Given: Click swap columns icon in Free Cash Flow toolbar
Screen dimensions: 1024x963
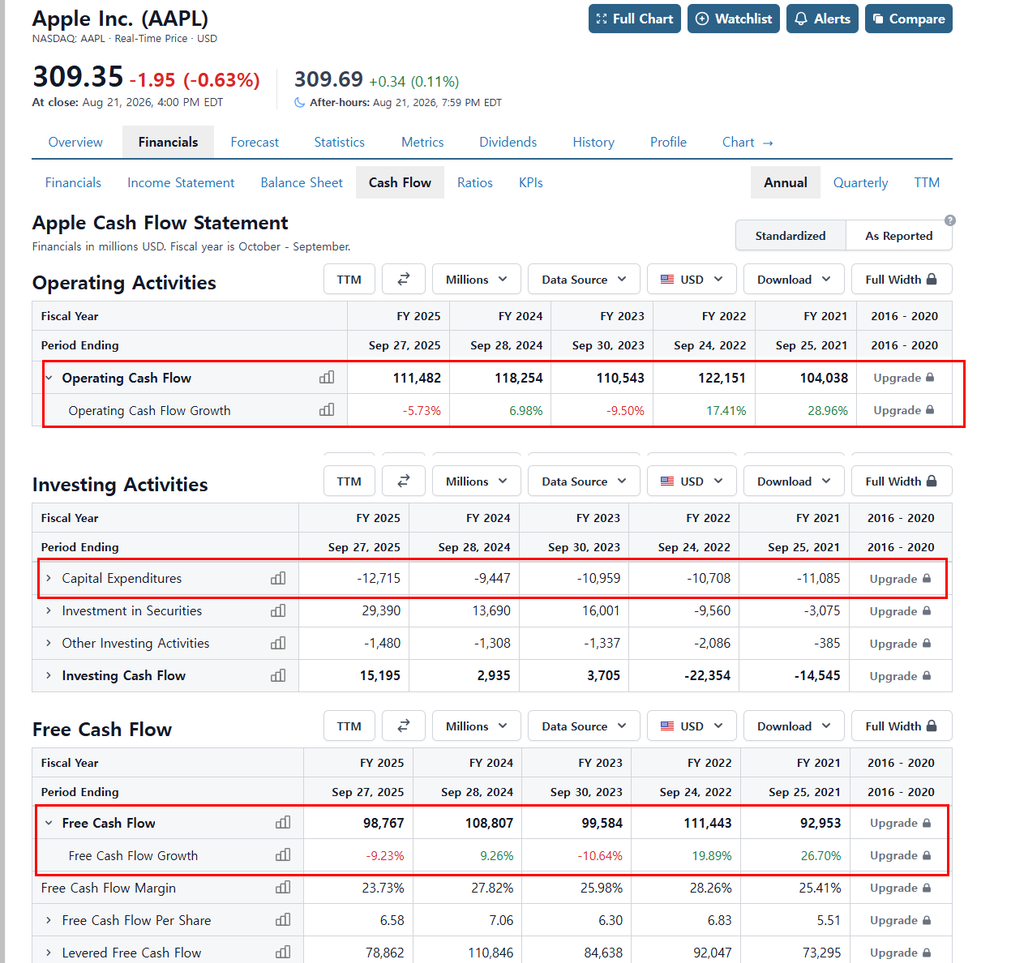Looking at the screenshot, I should 404,726.
